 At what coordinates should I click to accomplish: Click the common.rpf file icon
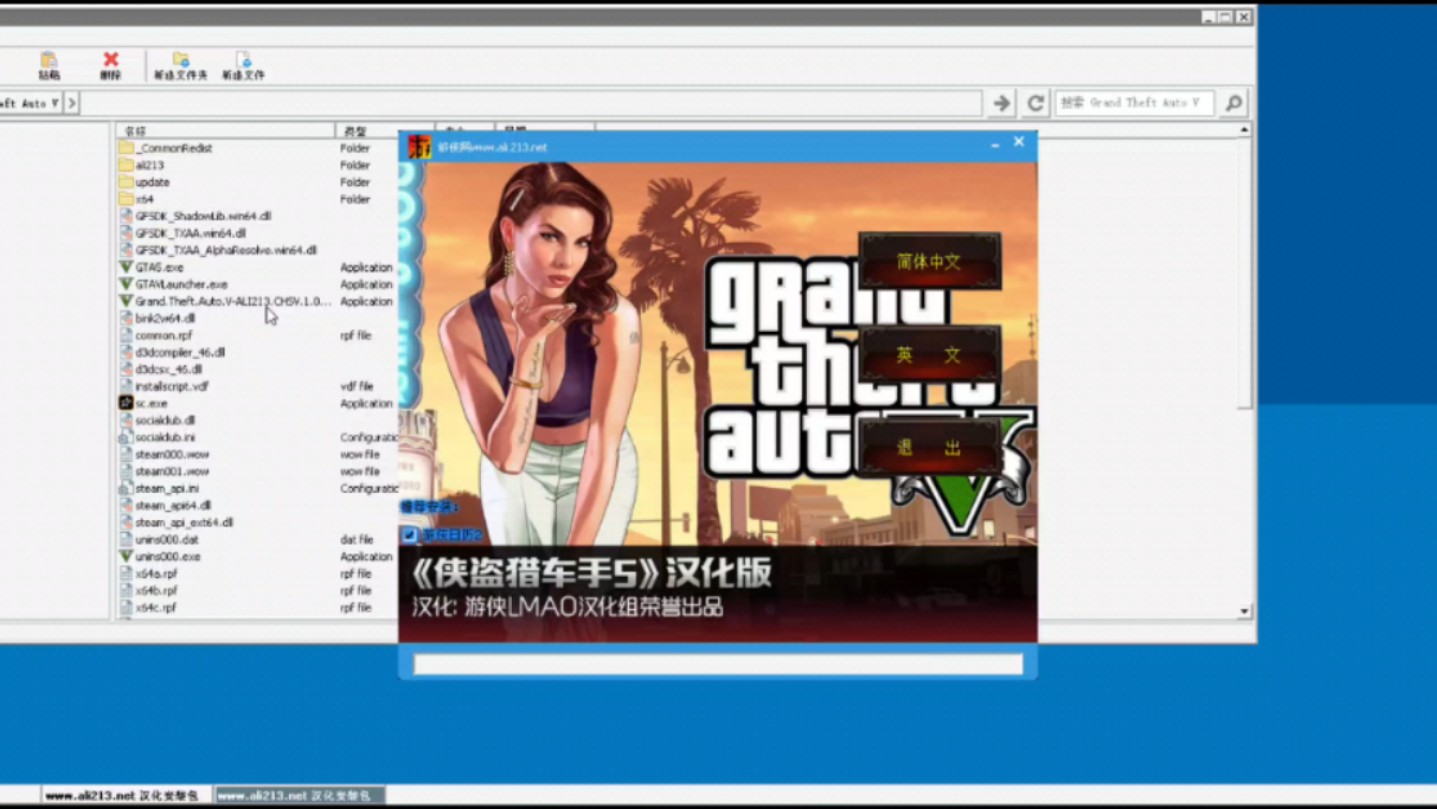(x=126, y=335)
